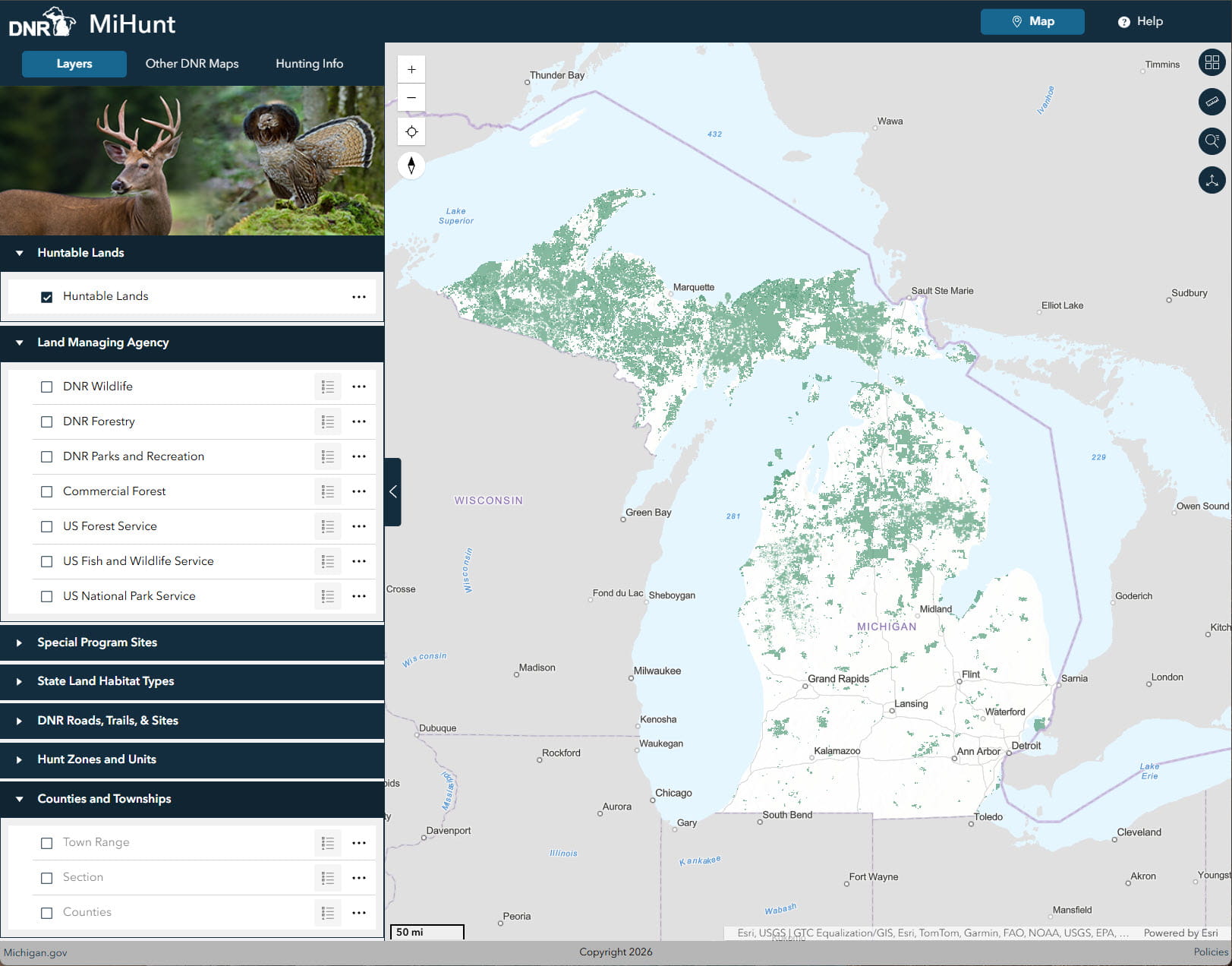Collapse the side panel arrow
This screenshot has height=966, width=1232.
392,492
